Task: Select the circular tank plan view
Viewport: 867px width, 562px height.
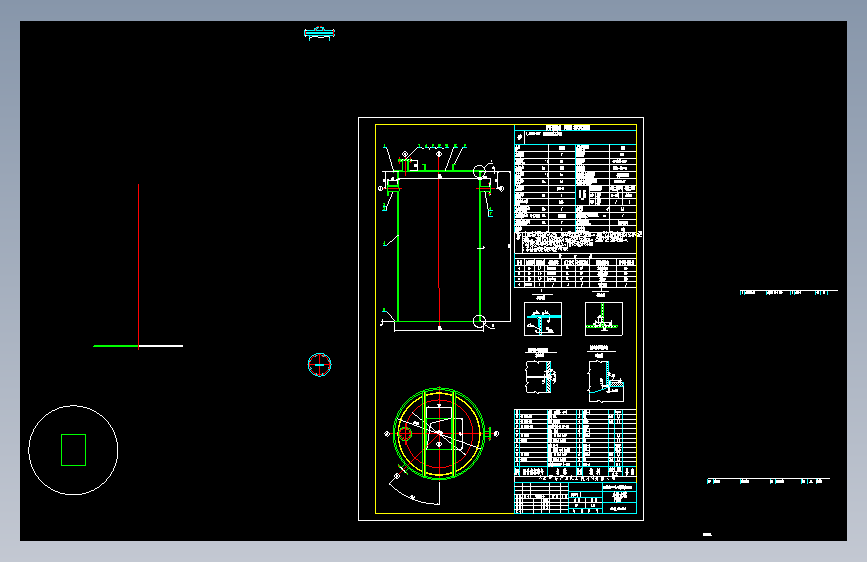Action: click(x=440, y=433)
